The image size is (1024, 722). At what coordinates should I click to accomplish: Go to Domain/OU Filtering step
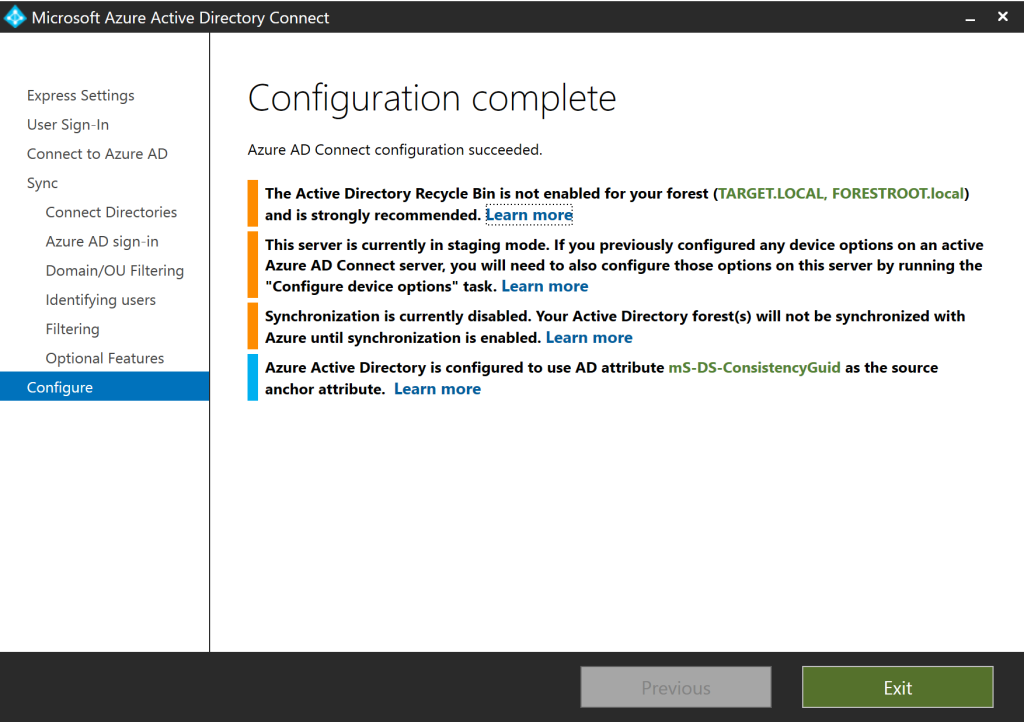115,271
